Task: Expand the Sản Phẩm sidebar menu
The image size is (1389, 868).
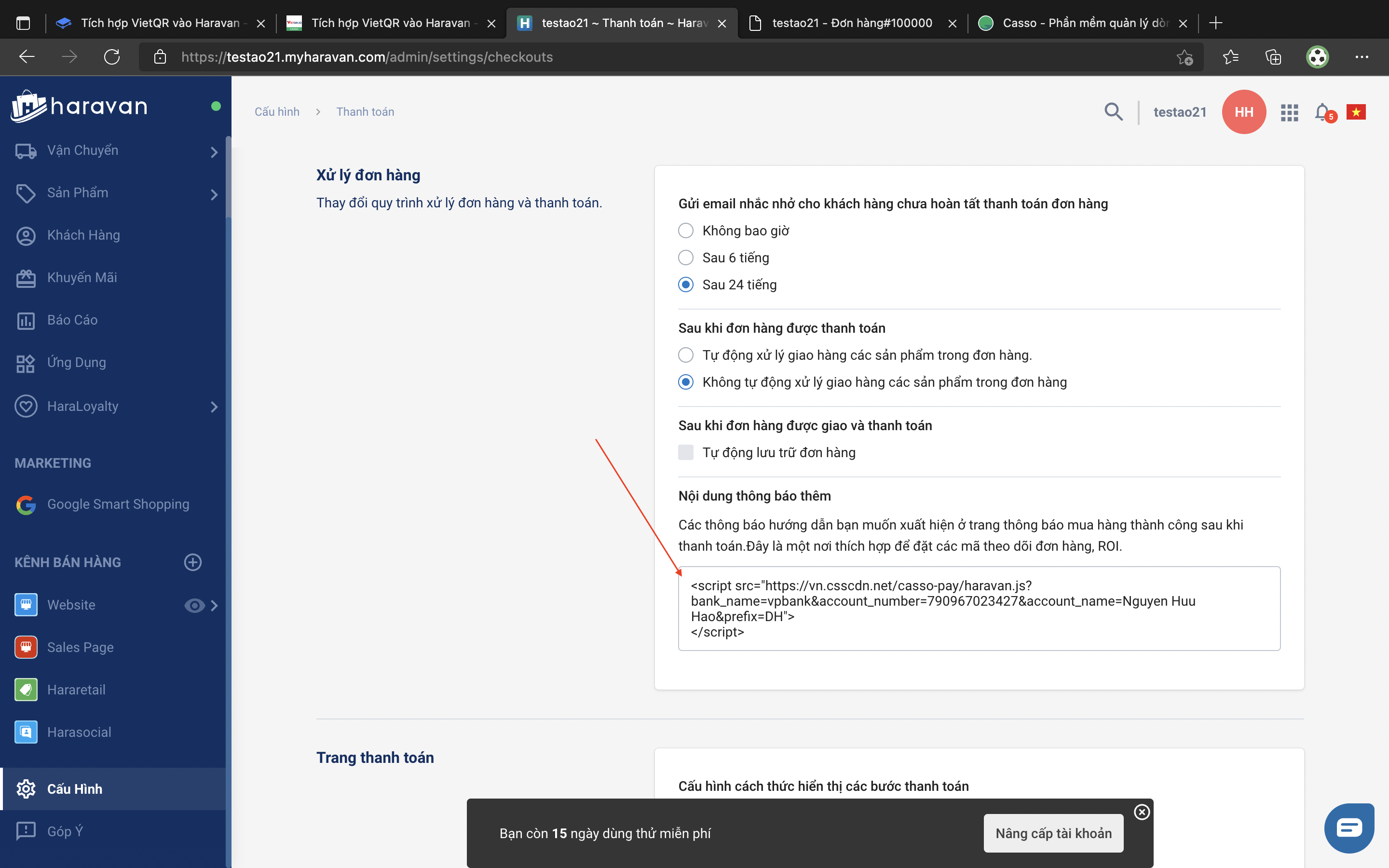Action: [214, 194]
